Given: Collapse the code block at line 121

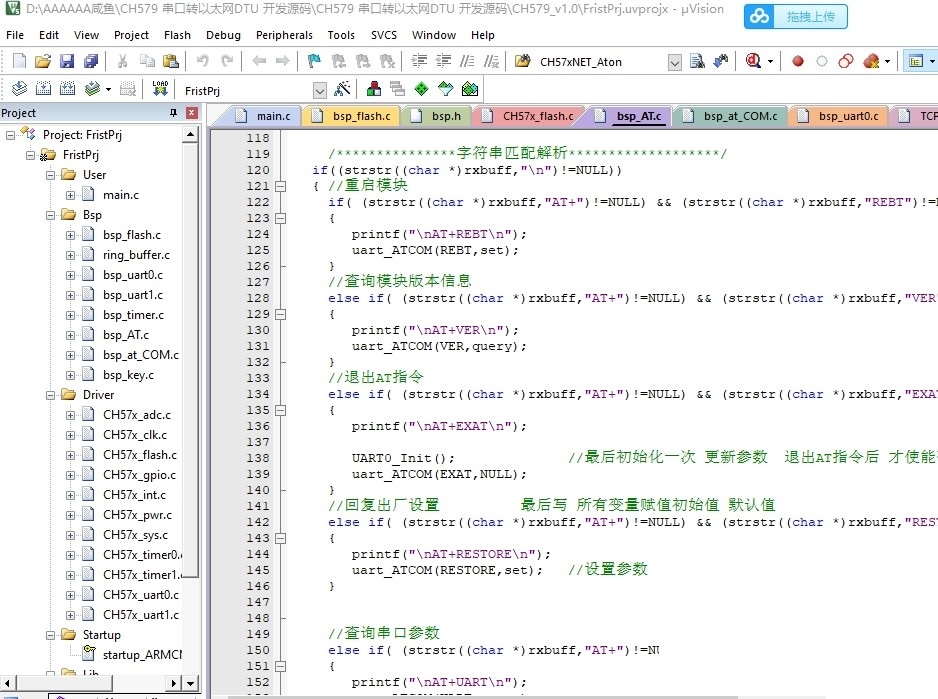Looking at the screenshot, I should [282, 186].
